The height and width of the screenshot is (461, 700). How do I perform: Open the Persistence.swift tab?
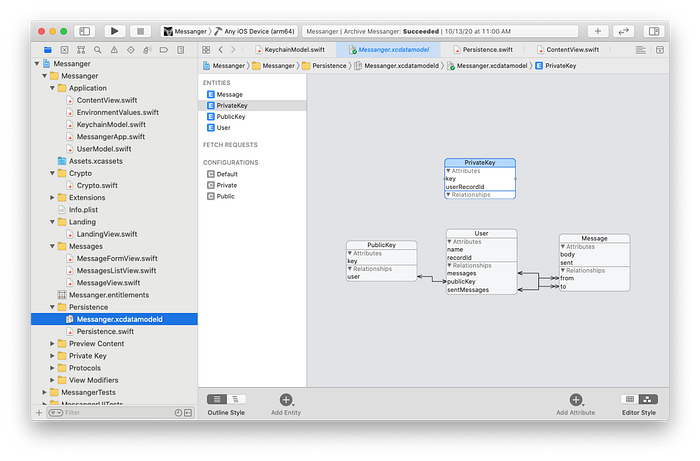pos(483,50)
